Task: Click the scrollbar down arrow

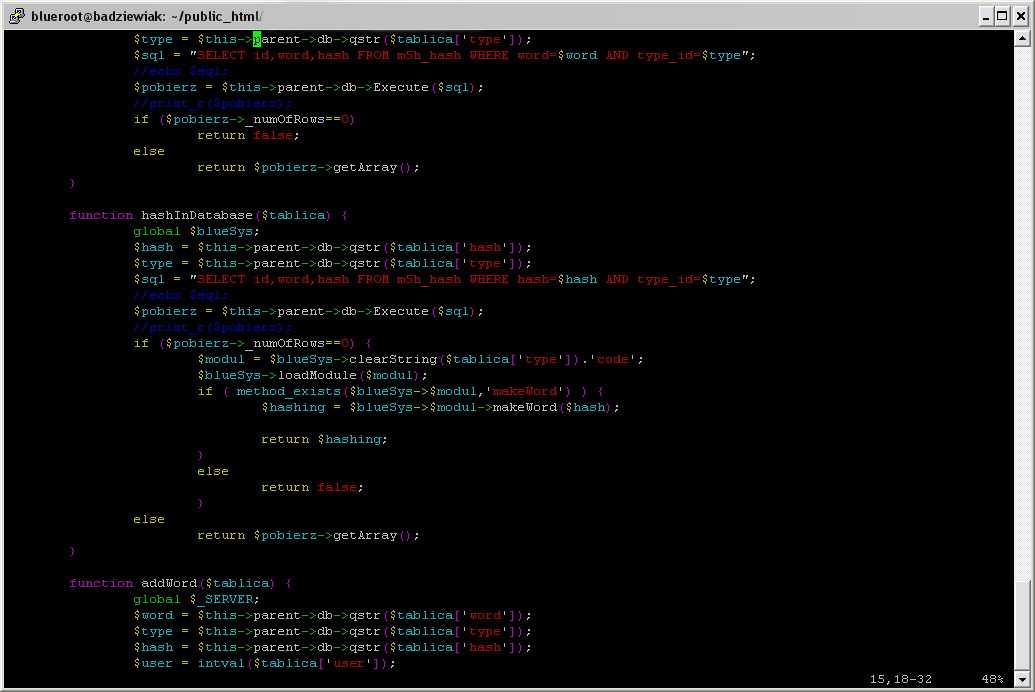Action: (x=1022, y=679)
